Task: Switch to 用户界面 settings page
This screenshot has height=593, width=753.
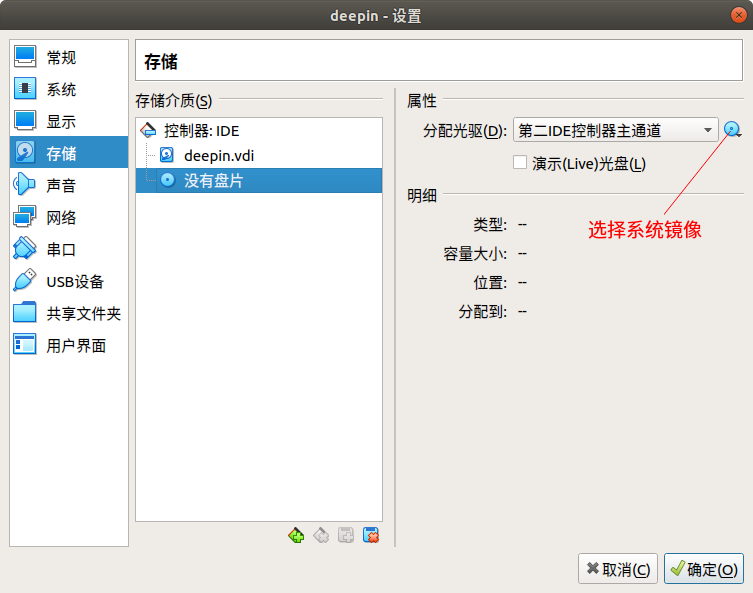Action: pyautogui.click(x=69, y=345)
